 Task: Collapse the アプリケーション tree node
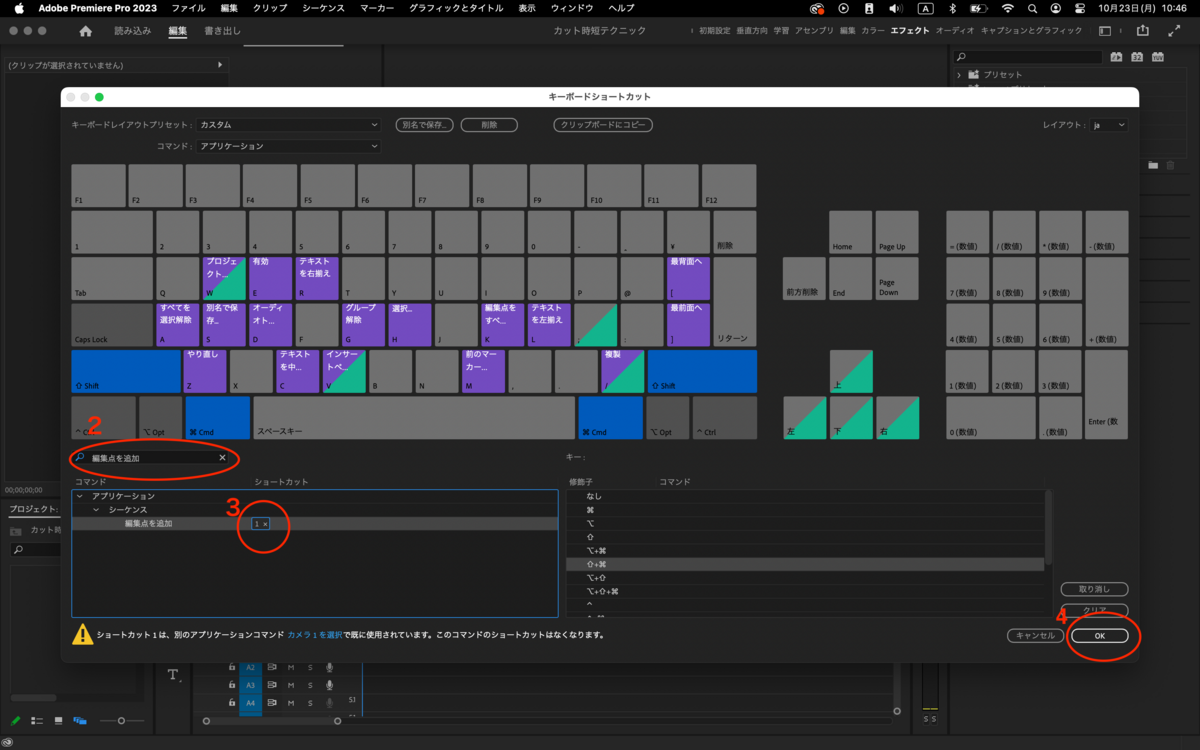click(x=80, y=496)
